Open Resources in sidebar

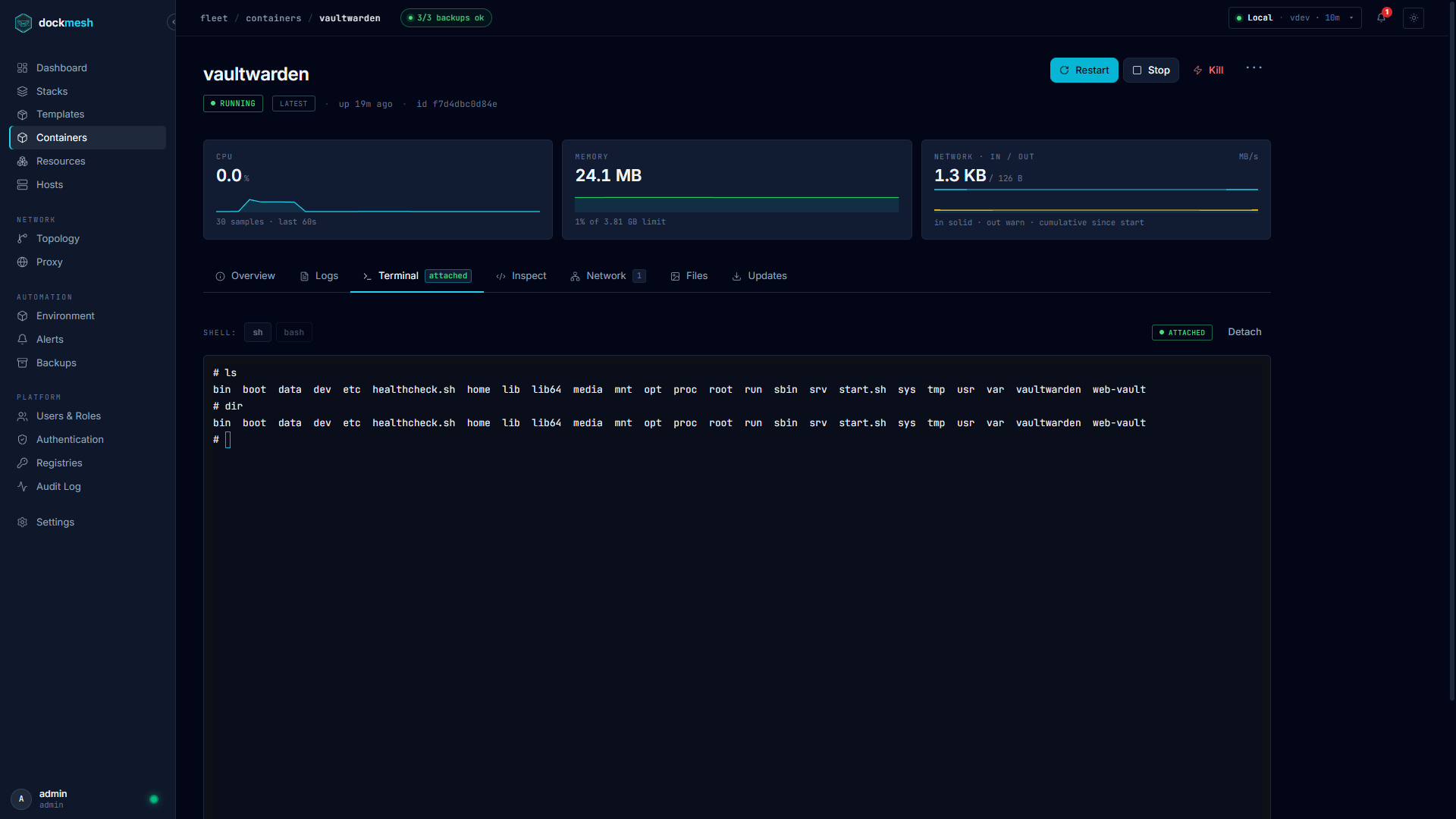pos(87,161)
